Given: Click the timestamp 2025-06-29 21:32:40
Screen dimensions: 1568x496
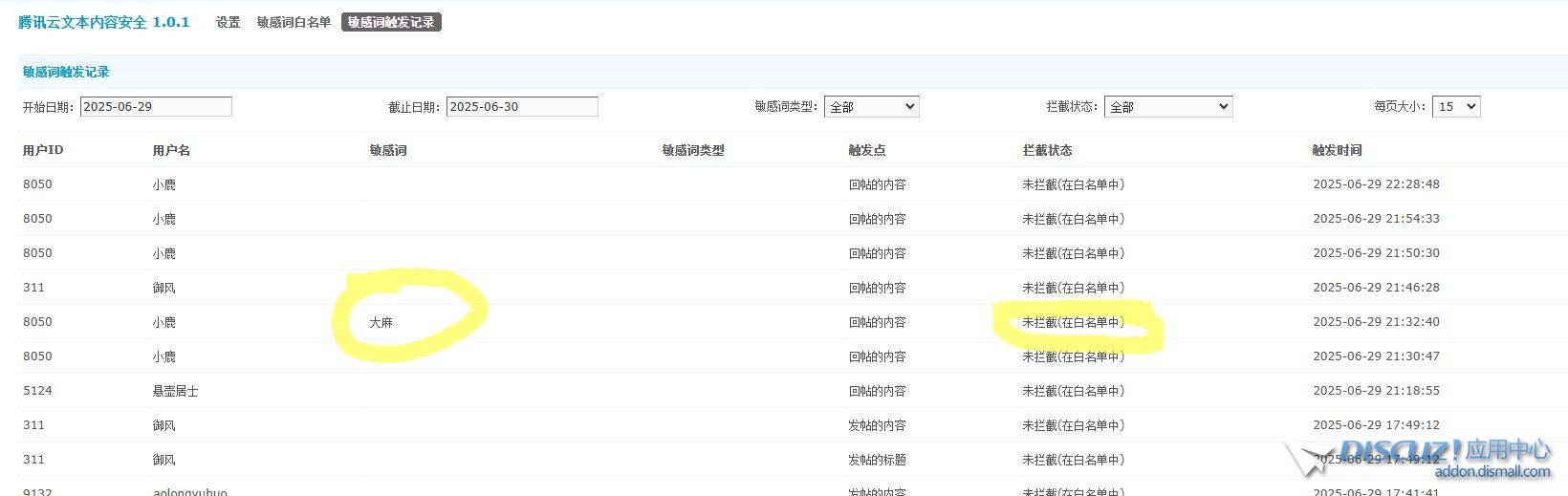Looking at the screenshot, I should coord(1376,322).
